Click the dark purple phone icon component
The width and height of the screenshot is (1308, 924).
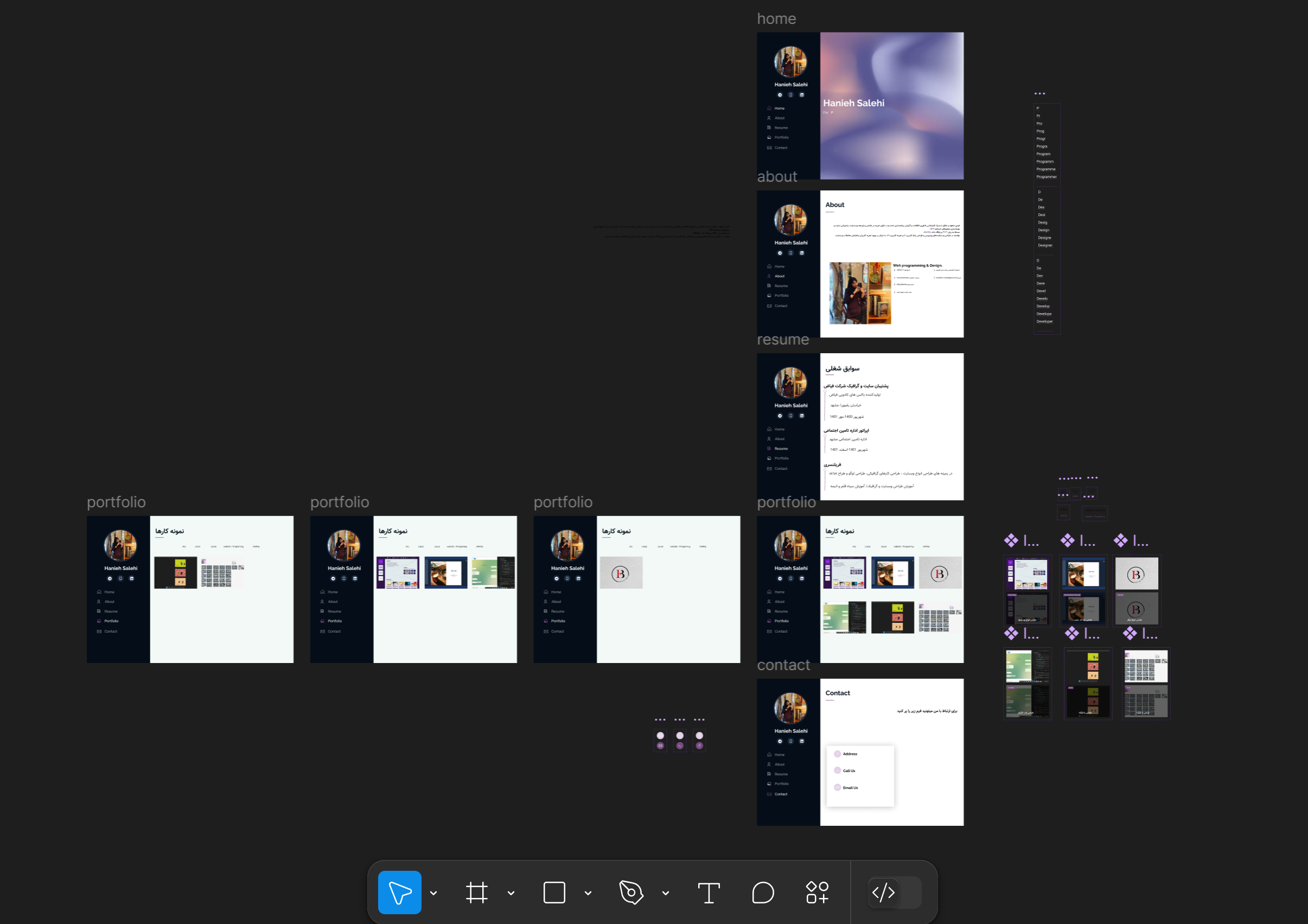[x=680, y=745]
